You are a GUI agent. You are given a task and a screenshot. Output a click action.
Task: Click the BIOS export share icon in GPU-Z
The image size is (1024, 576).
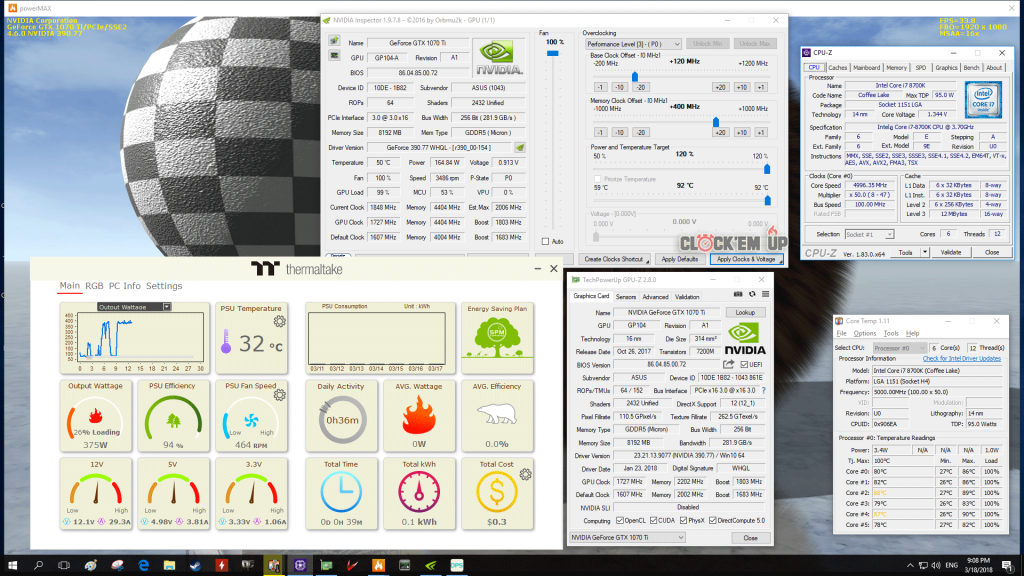(728, 365)
